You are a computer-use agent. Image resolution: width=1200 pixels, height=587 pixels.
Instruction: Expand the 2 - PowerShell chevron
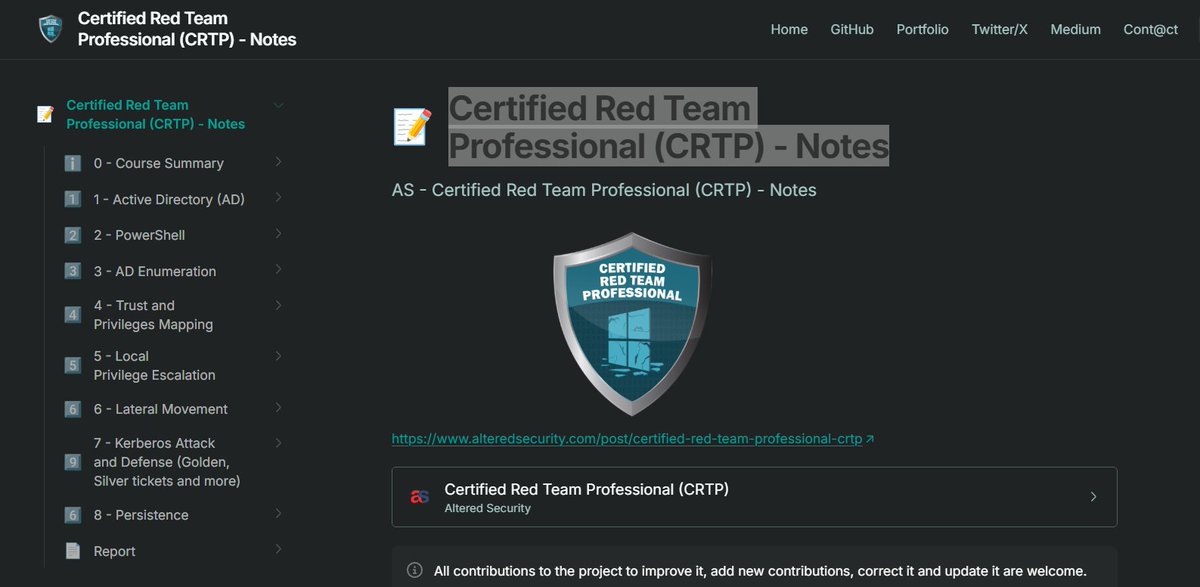[278, 234]
